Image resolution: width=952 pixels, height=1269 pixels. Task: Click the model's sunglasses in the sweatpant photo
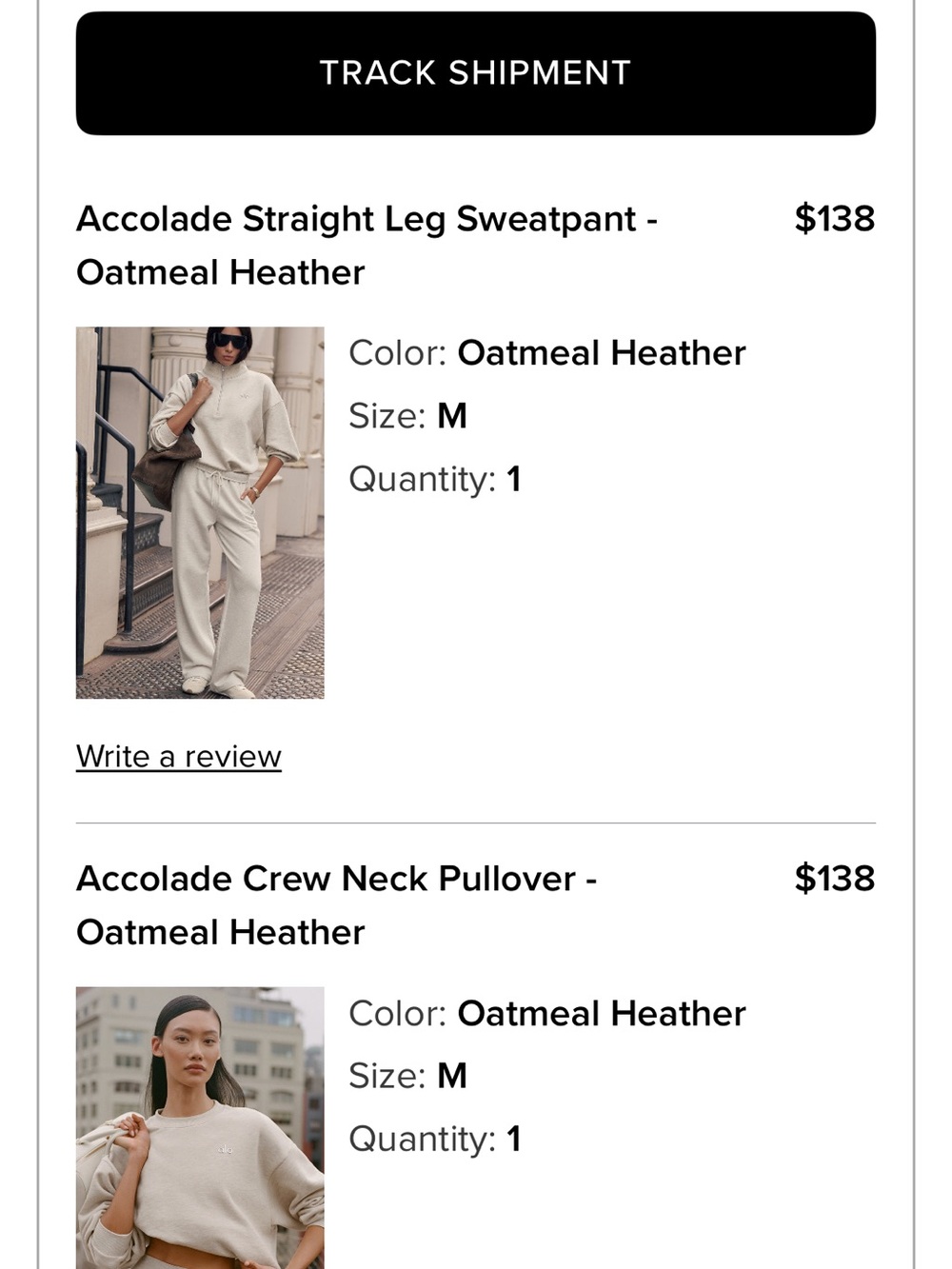coord(228,341)
